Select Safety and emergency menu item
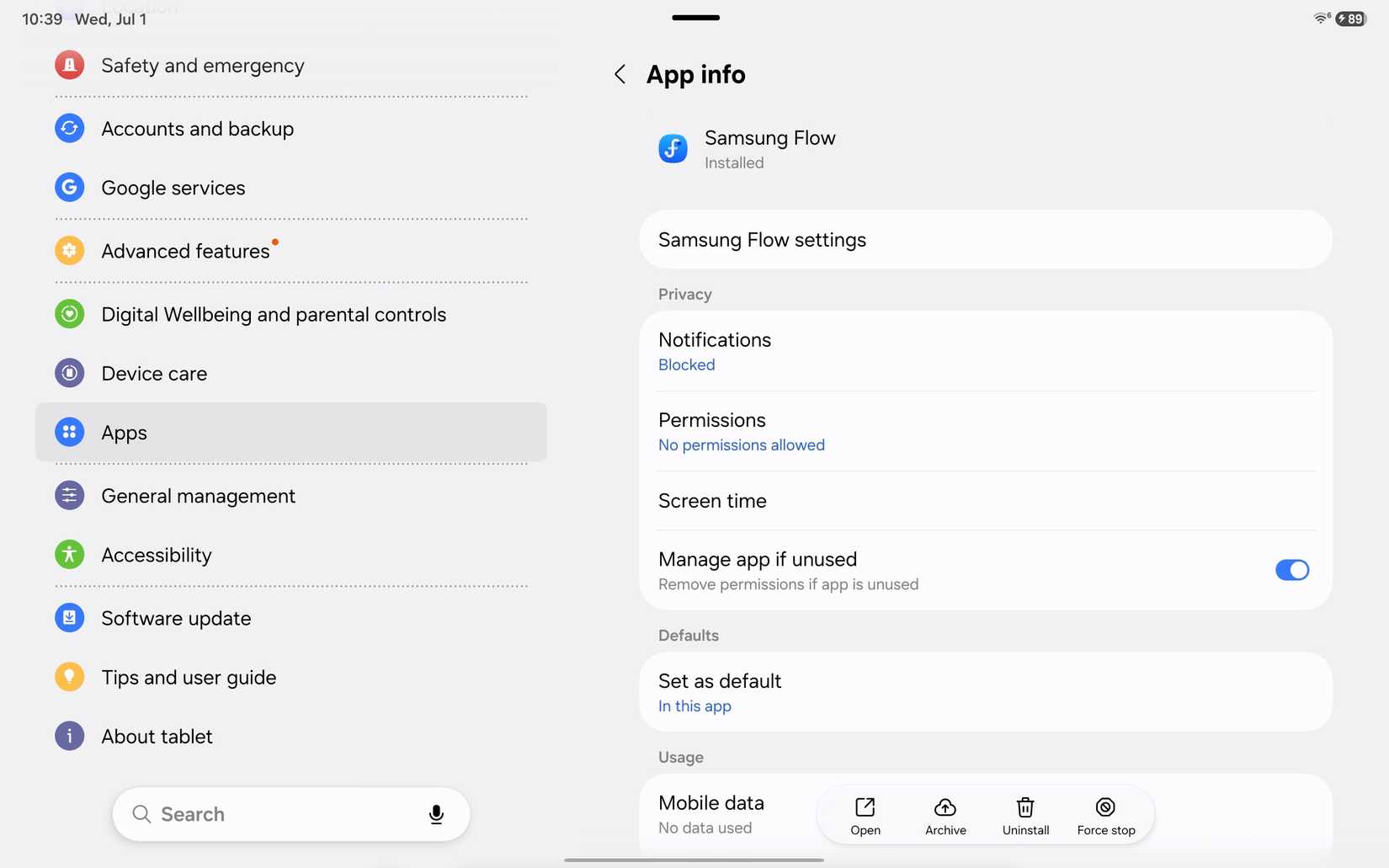Screen dimensions: 1389x868 tap(291, 65)
